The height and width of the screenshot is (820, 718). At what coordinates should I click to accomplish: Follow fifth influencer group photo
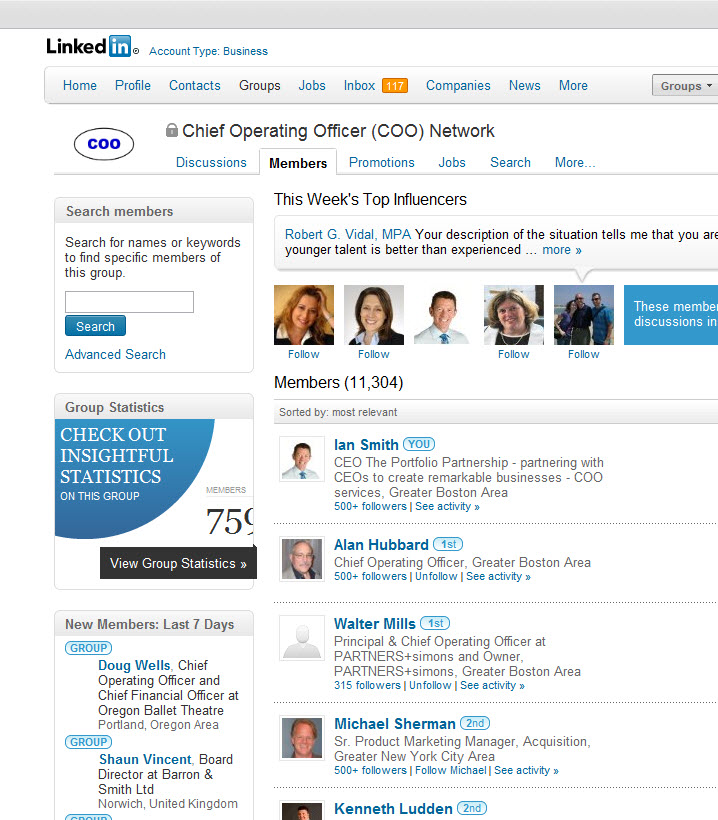click(584, 354)
